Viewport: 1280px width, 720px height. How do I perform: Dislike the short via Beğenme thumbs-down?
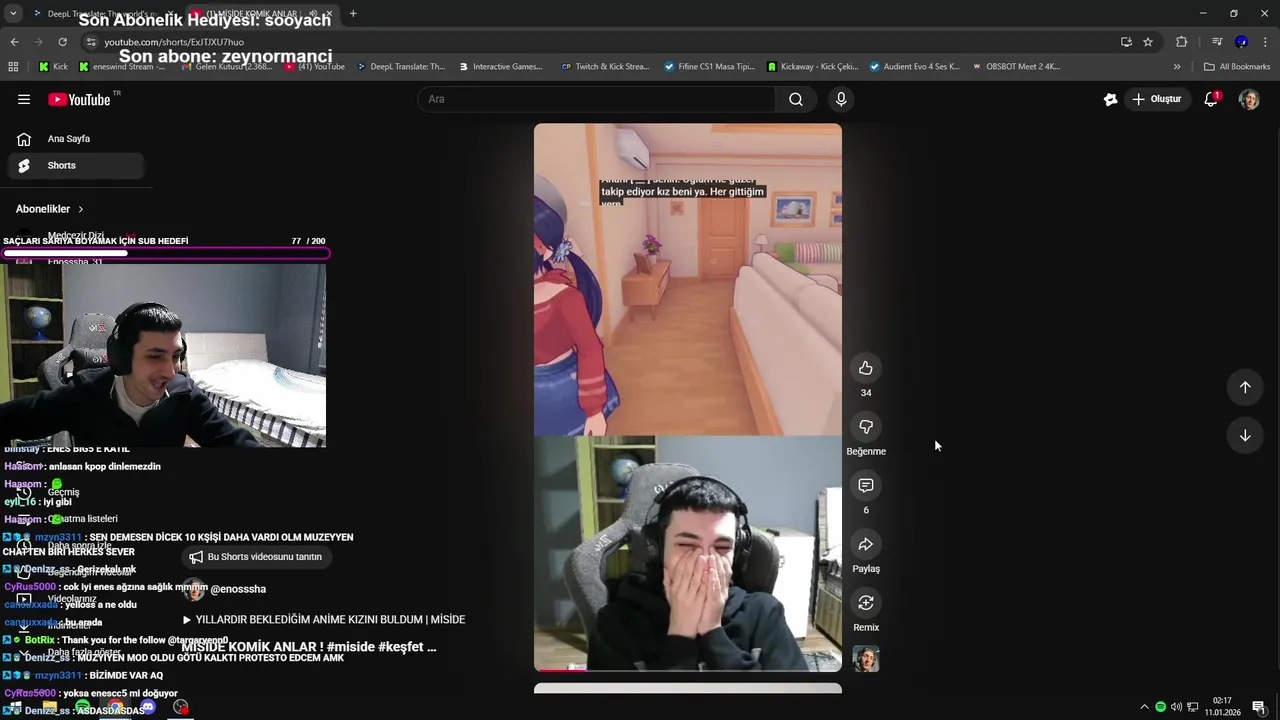(866, 427)
